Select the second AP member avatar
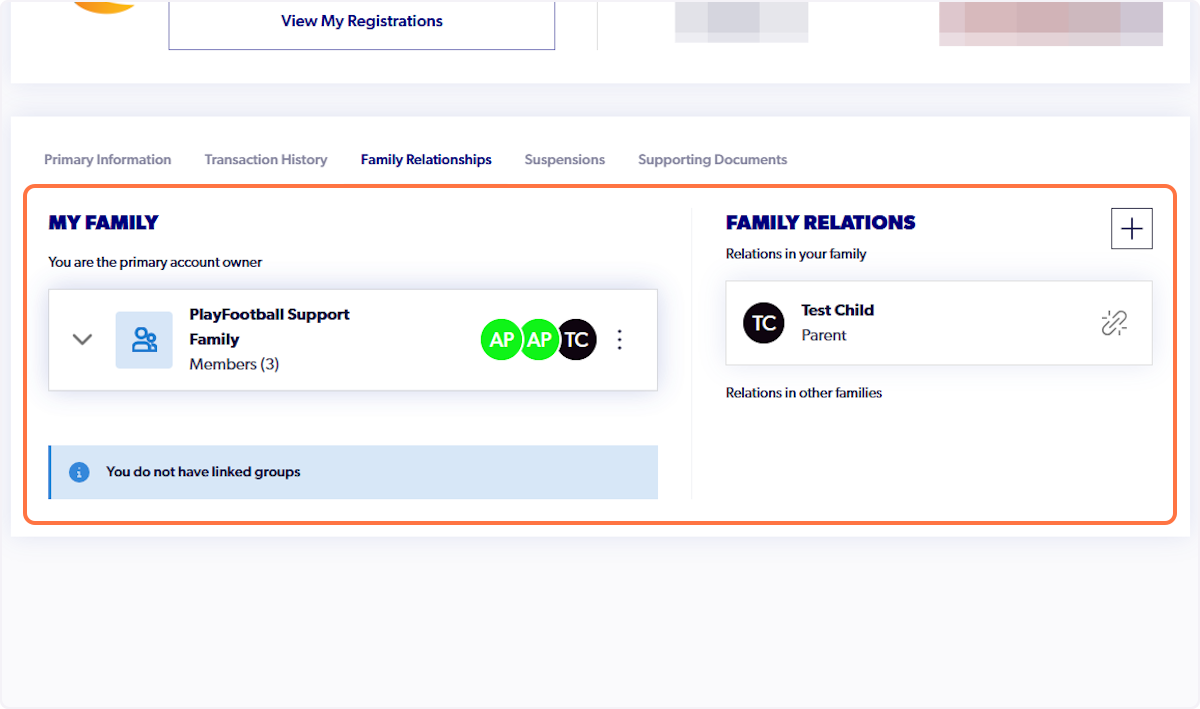This screenshot has height=709, width=1200. click(x=539, y=339)
